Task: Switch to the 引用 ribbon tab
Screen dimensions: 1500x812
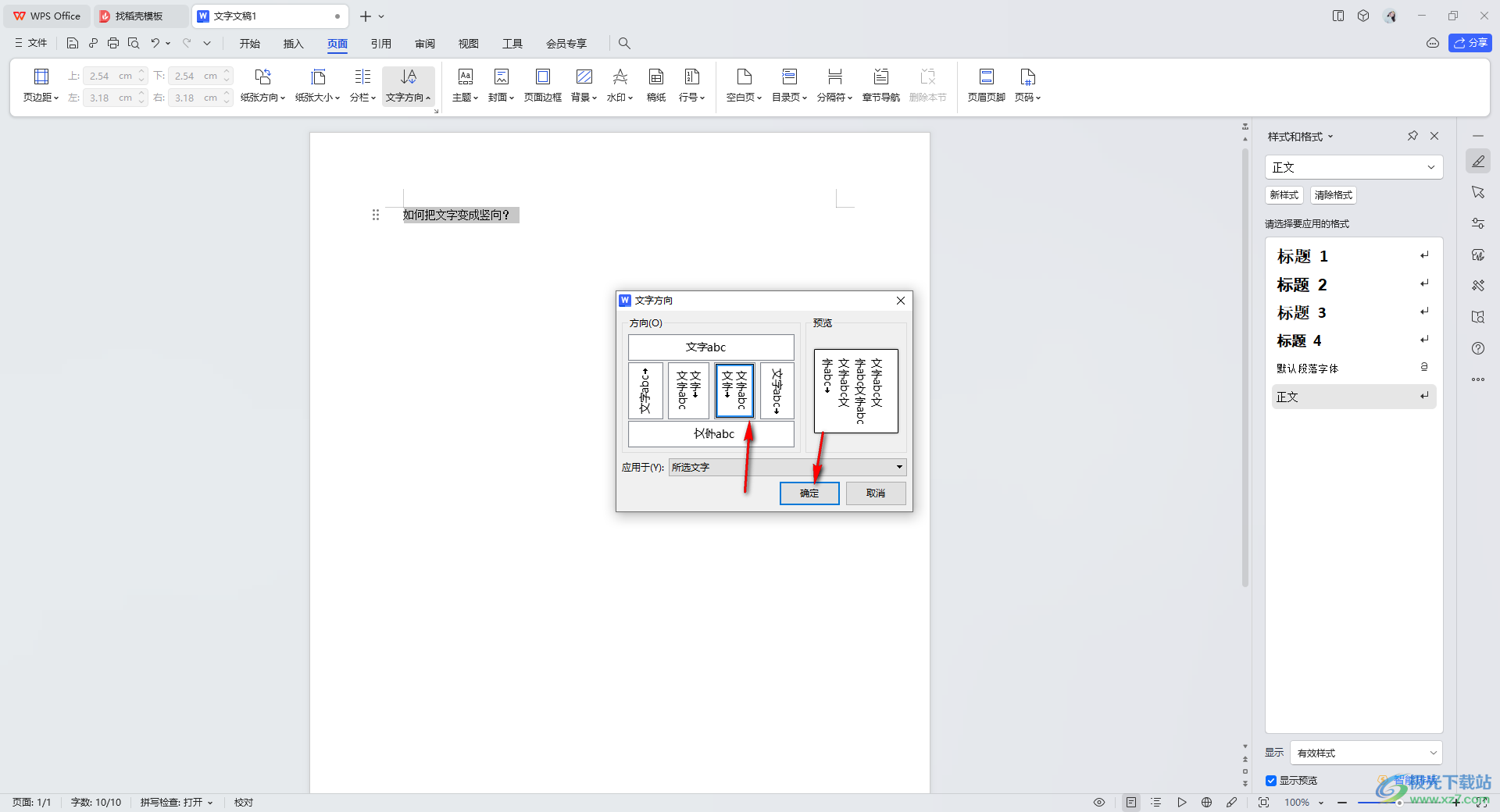Action: (381, 44)
